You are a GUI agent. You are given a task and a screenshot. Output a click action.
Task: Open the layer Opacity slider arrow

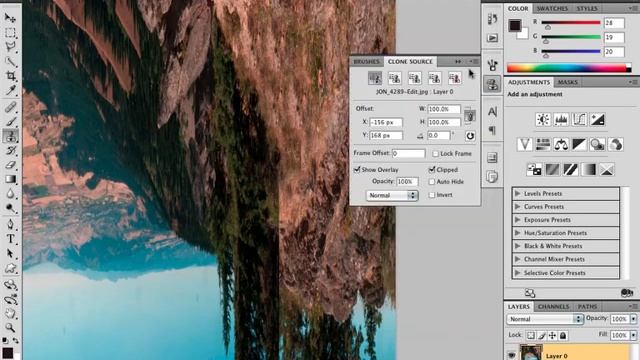click(633, 319)
